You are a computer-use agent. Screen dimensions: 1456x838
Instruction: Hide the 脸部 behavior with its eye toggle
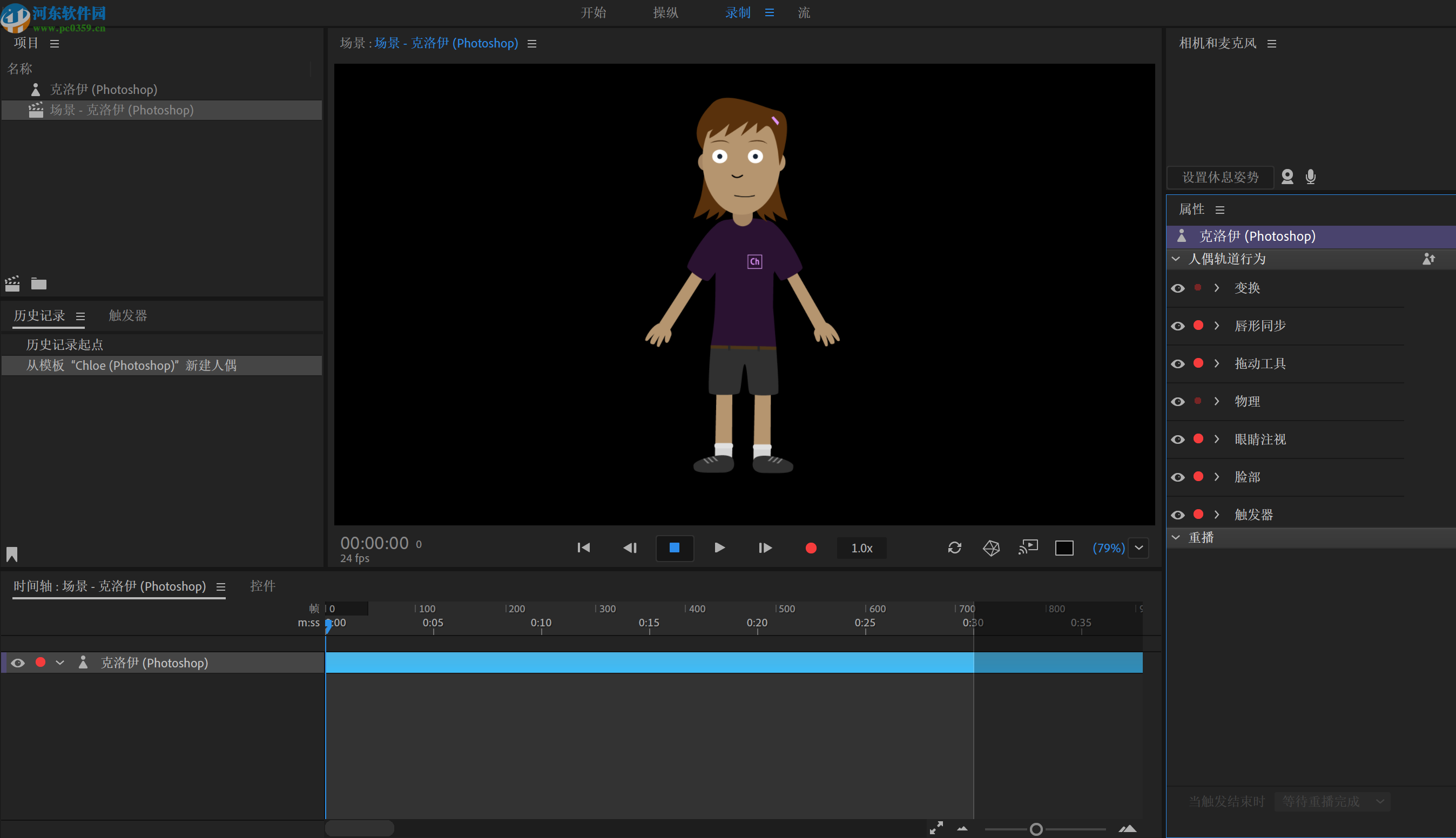[1178, 477]
